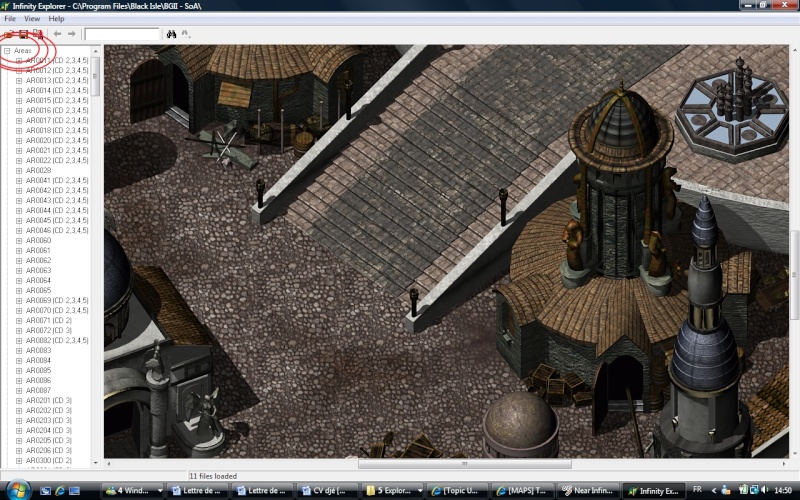This screenshot has height=500, width=800.
Task: Select tree item AR0064
Action: coord(38,281)
